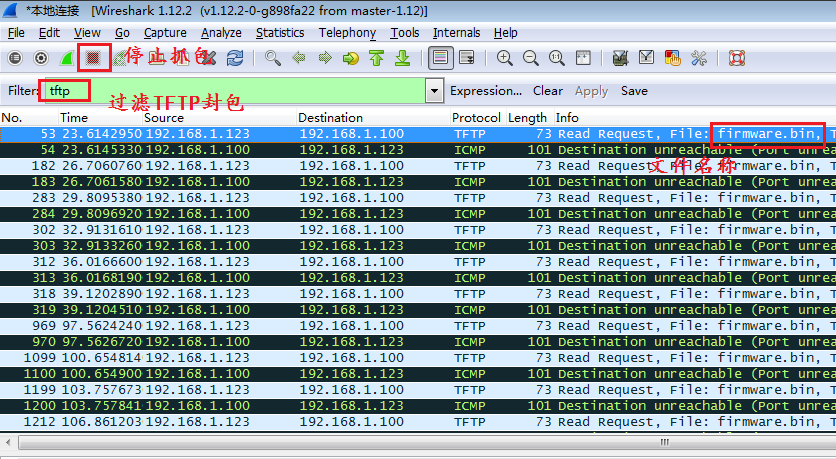Zoom in on packet text
Viewport: 836px width, 459px height.
click(x=504, y=58)
